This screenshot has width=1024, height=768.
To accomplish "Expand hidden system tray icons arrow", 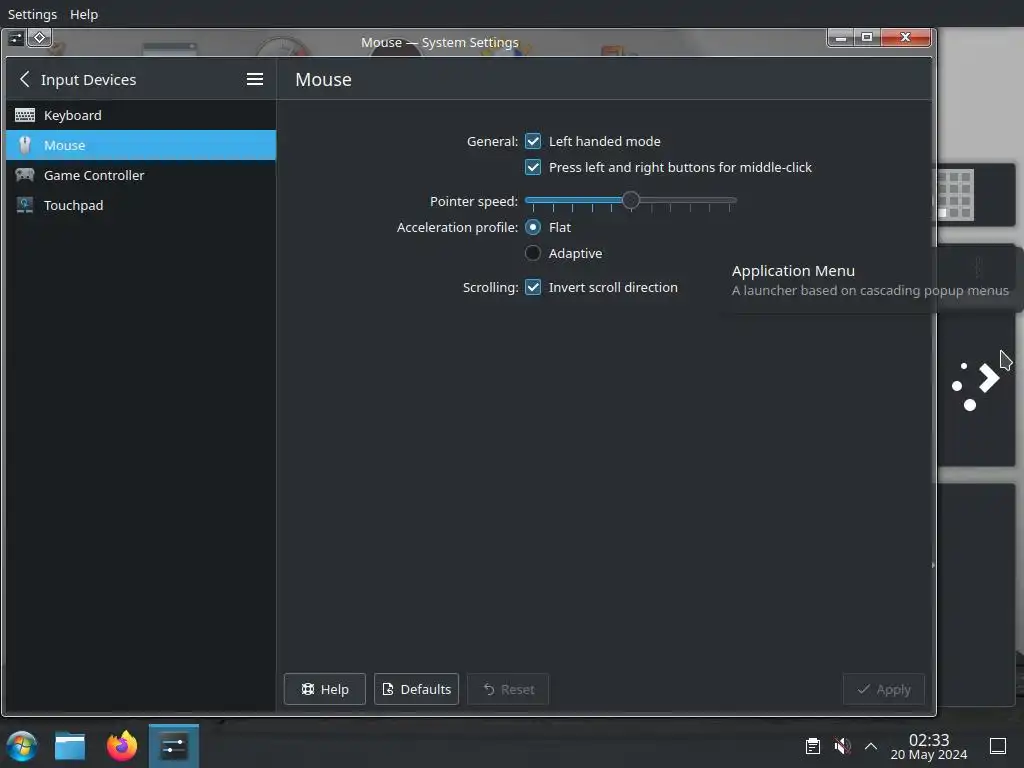I will click(871, 746).
